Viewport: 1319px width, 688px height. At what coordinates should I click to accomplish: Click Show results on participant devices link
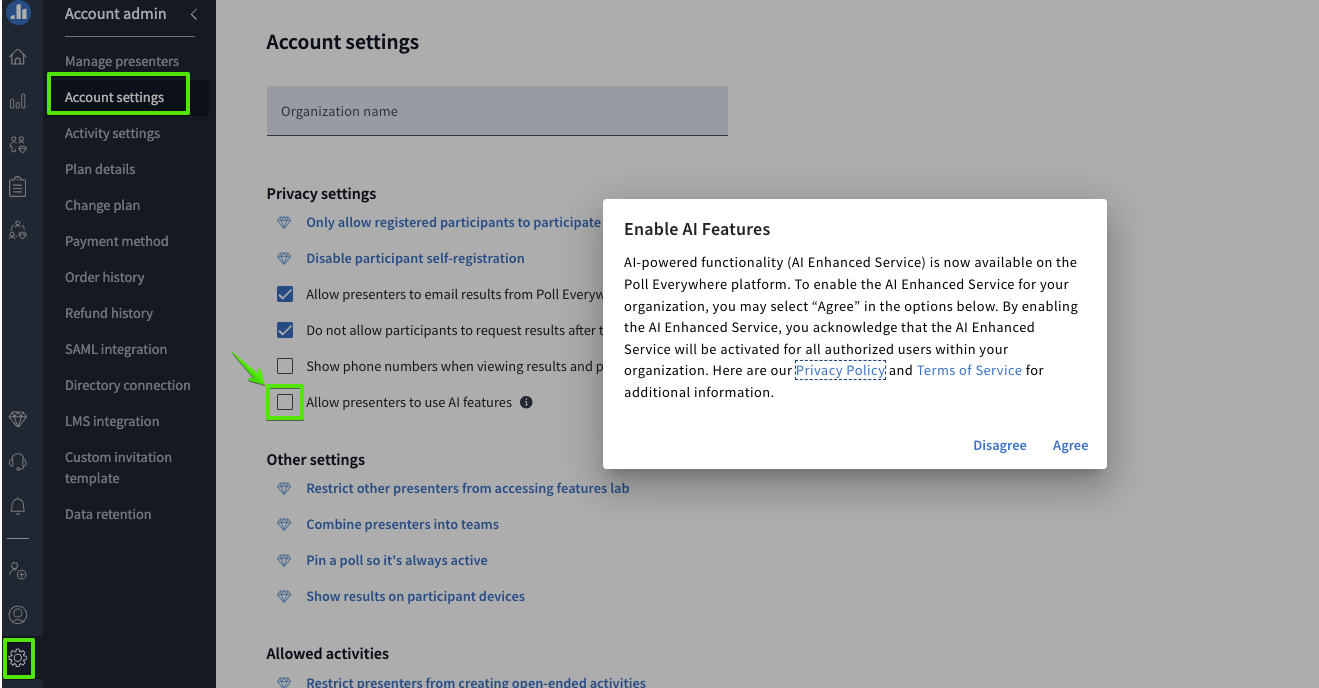tap(415, 596)
